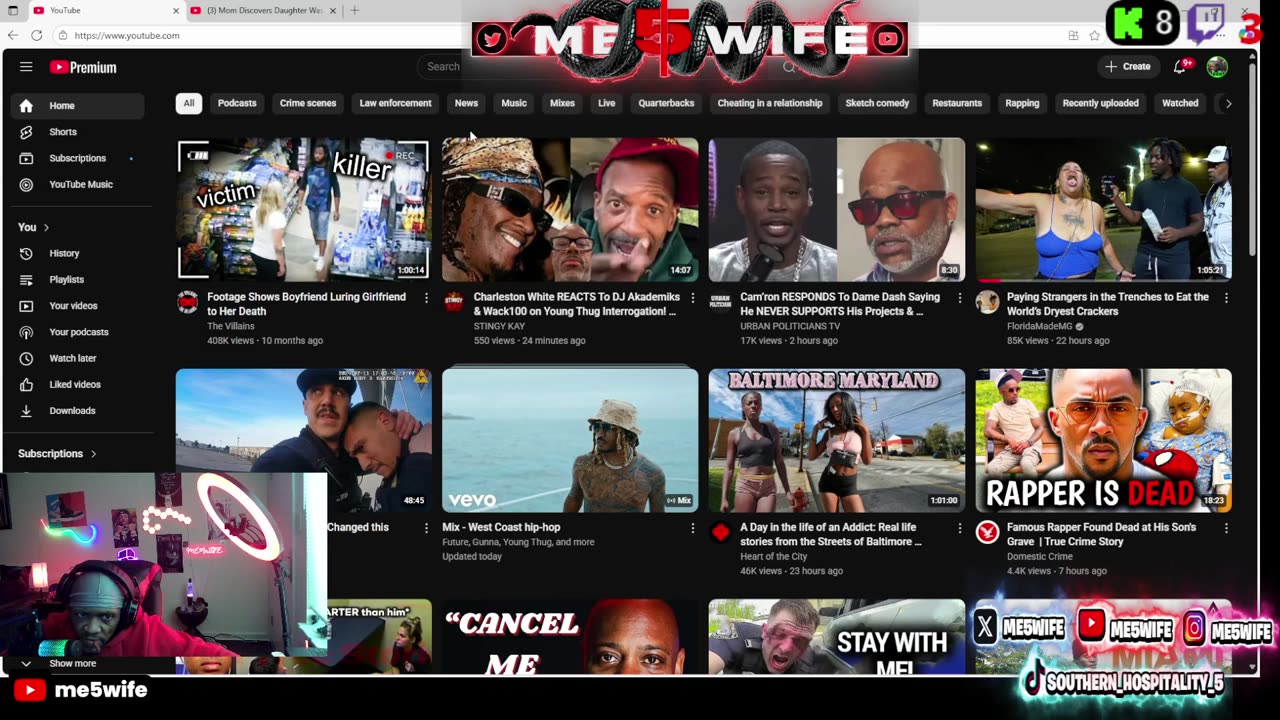Select the Crime scenes chip
1280x720 pixels.
click(308, 103)
